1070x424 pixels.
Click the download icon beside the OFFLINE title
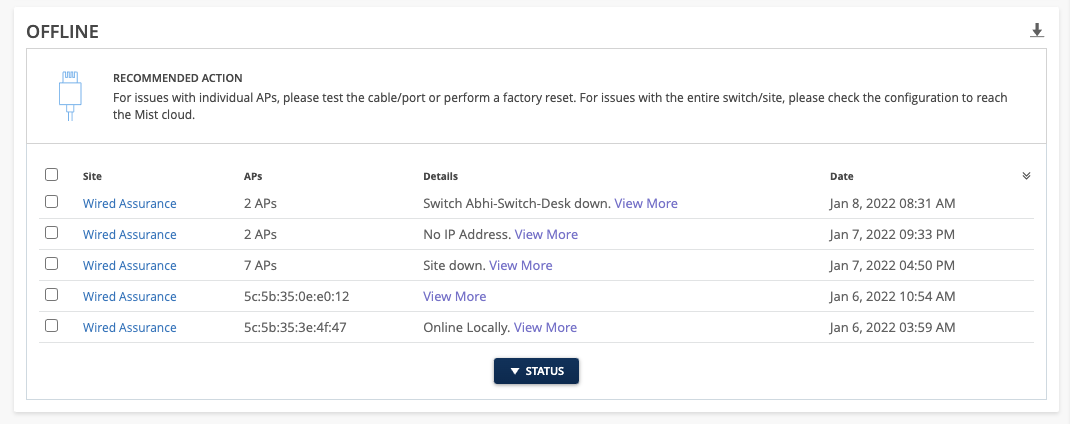click(x=1037, y=31)
